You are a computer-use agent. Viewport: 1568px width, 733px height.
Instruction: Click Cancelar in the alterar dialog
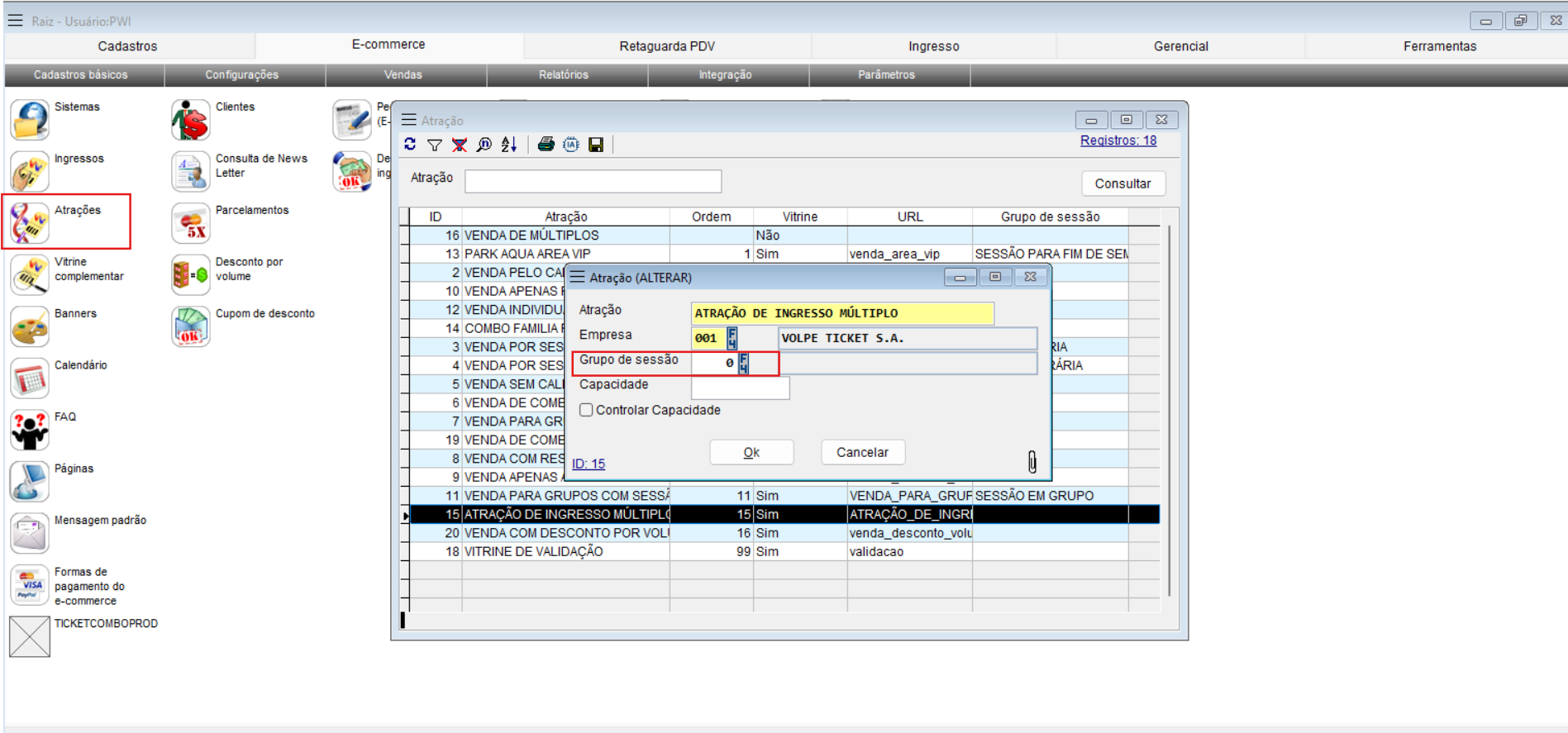coord(862,452)
